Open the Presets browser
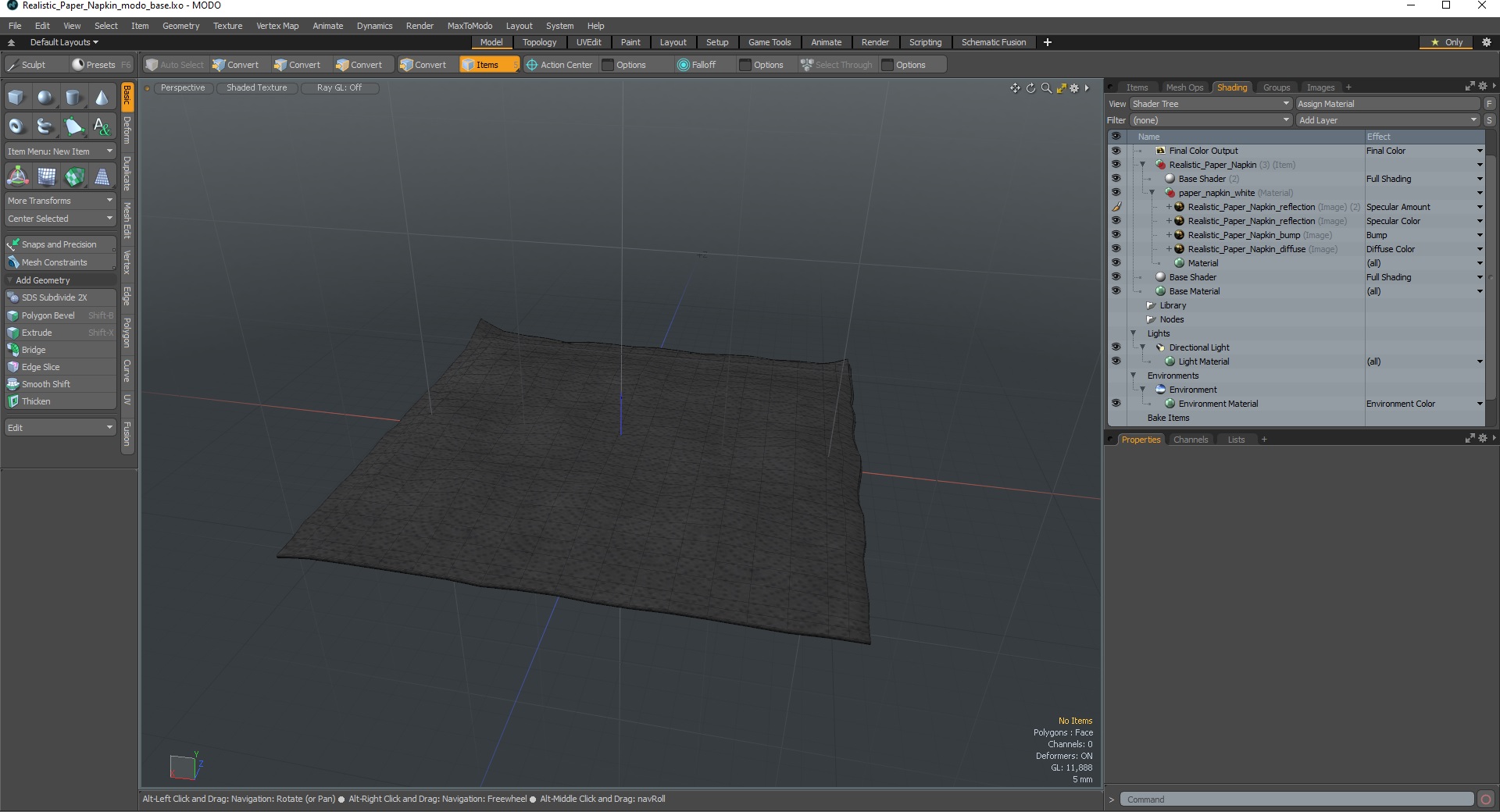1500x812 pixels. point(101,65)
